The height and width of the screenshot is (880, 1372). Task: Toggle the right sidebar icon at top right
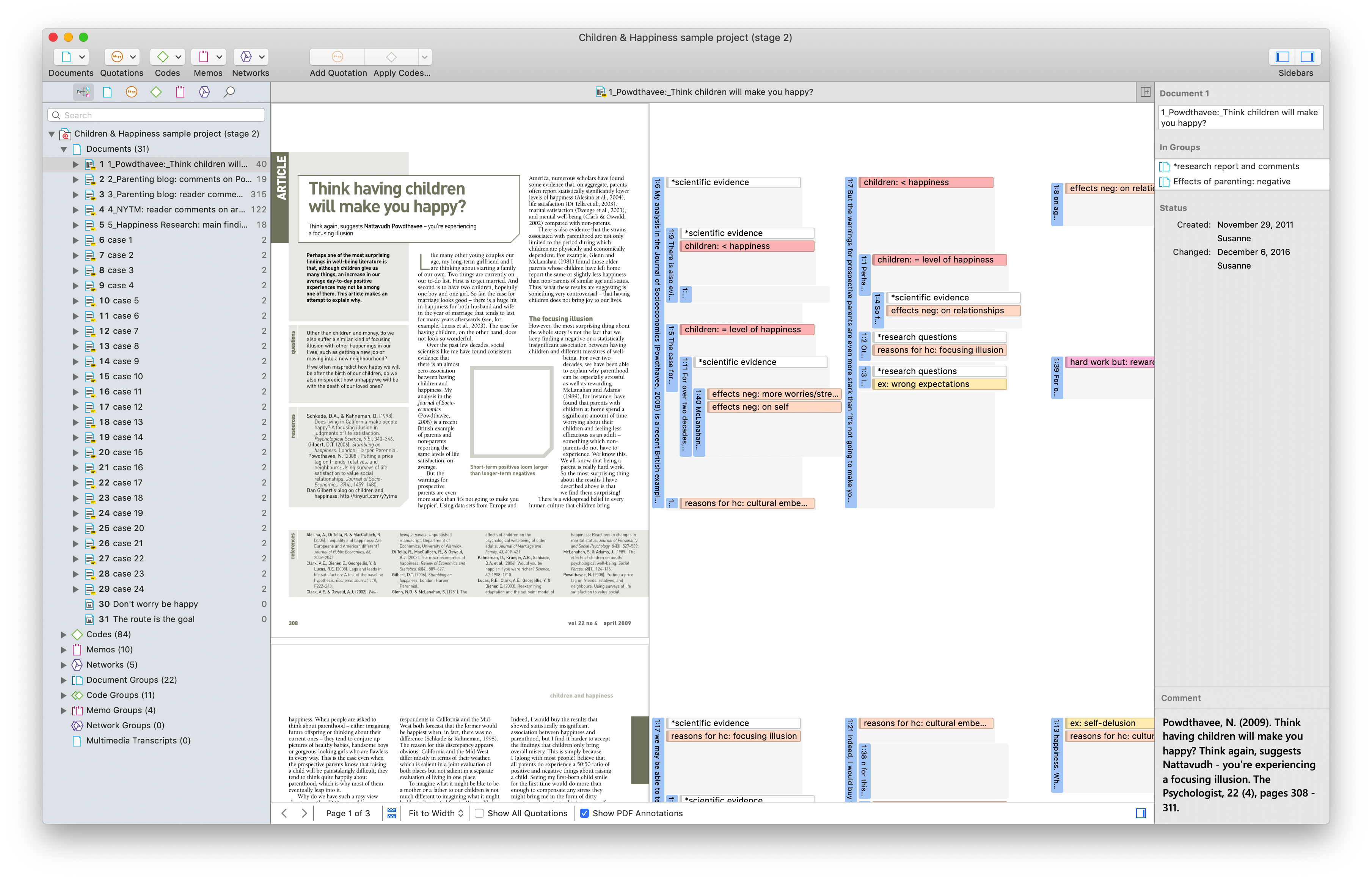[x=1308, y=57]
